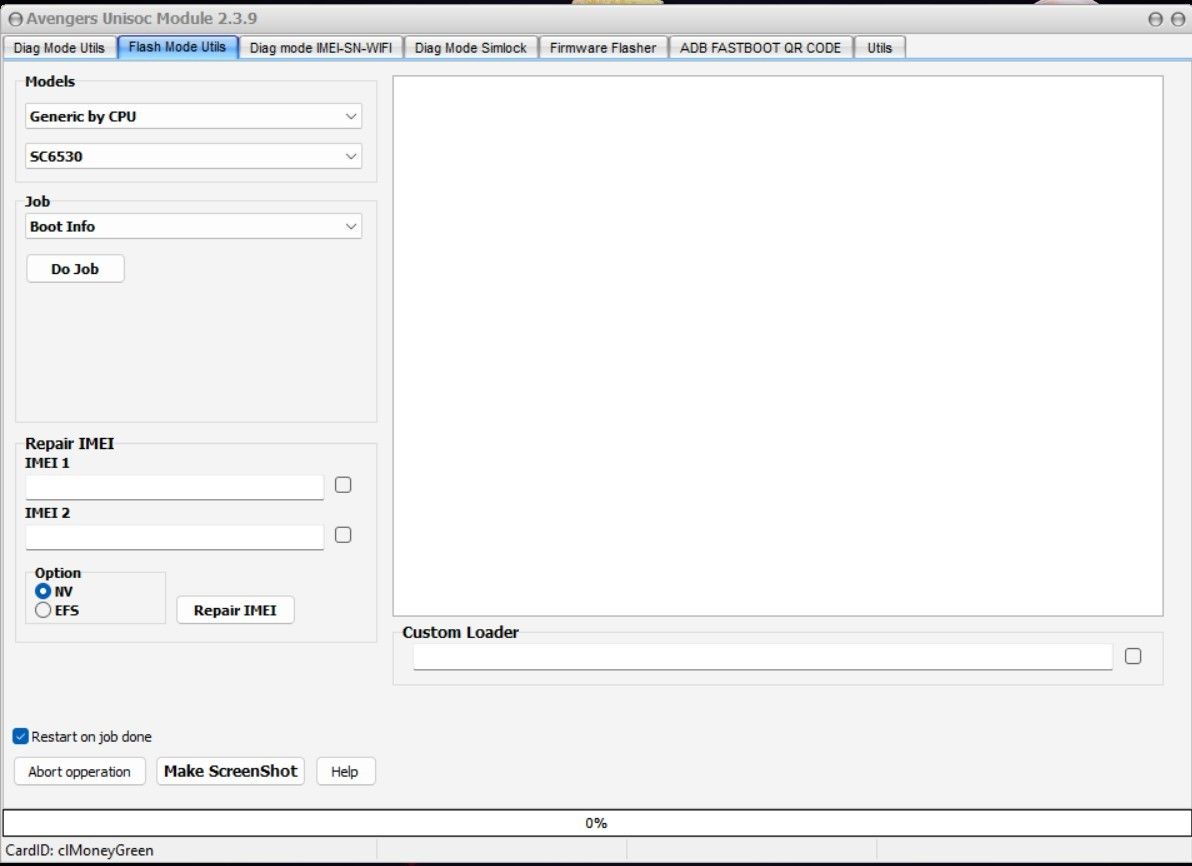The image size is (1192, 866).
Task: Expand the Generic by CPU model dropdown
Action: (193, 116)
